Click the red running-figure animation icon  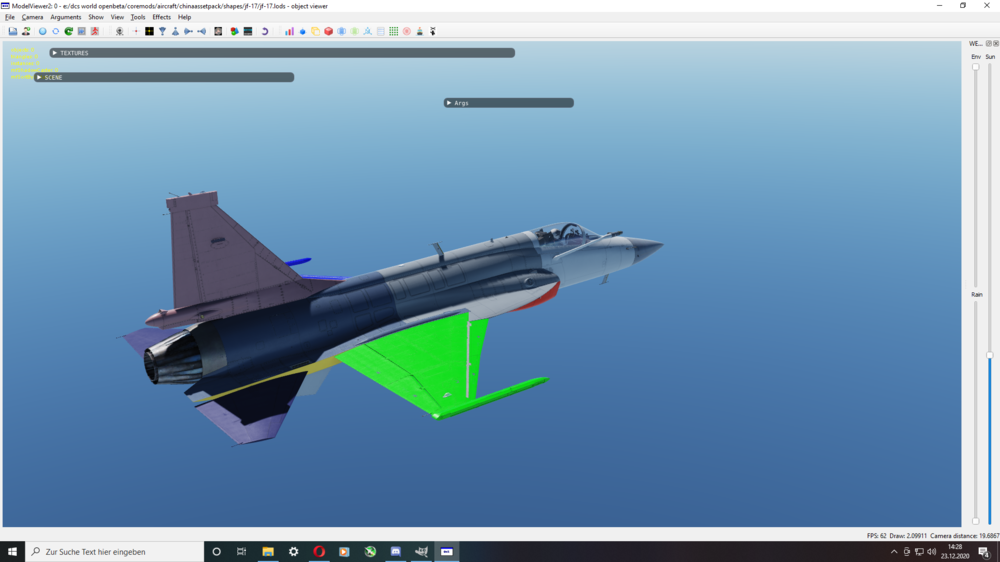95,31
